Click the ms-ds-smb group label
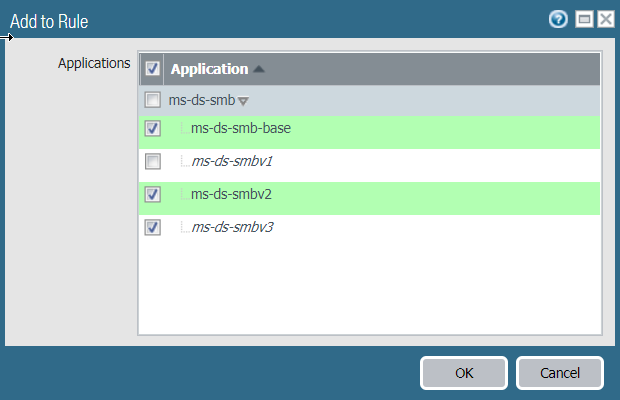This screenshot has height=400, width=620. [x=202, y=100]
